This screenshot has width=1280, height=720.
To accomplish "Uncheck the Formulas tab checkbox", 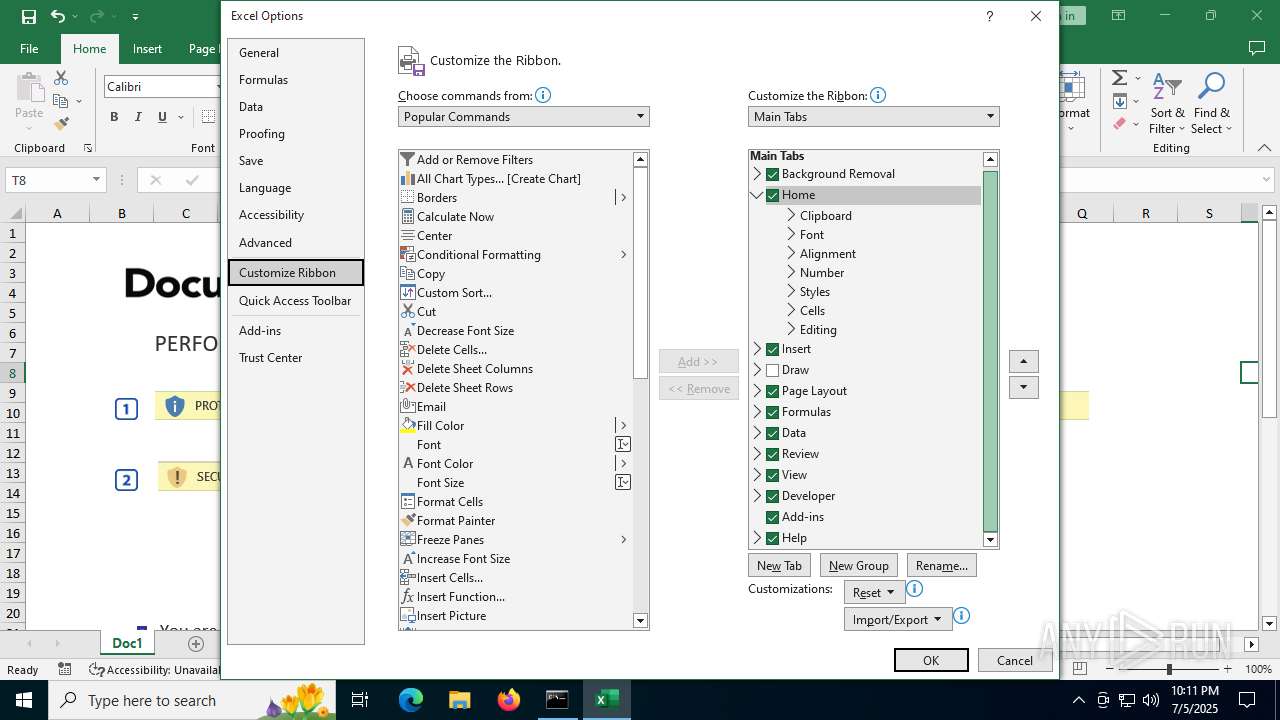I will pyautogui.click(x=772, y=412).
